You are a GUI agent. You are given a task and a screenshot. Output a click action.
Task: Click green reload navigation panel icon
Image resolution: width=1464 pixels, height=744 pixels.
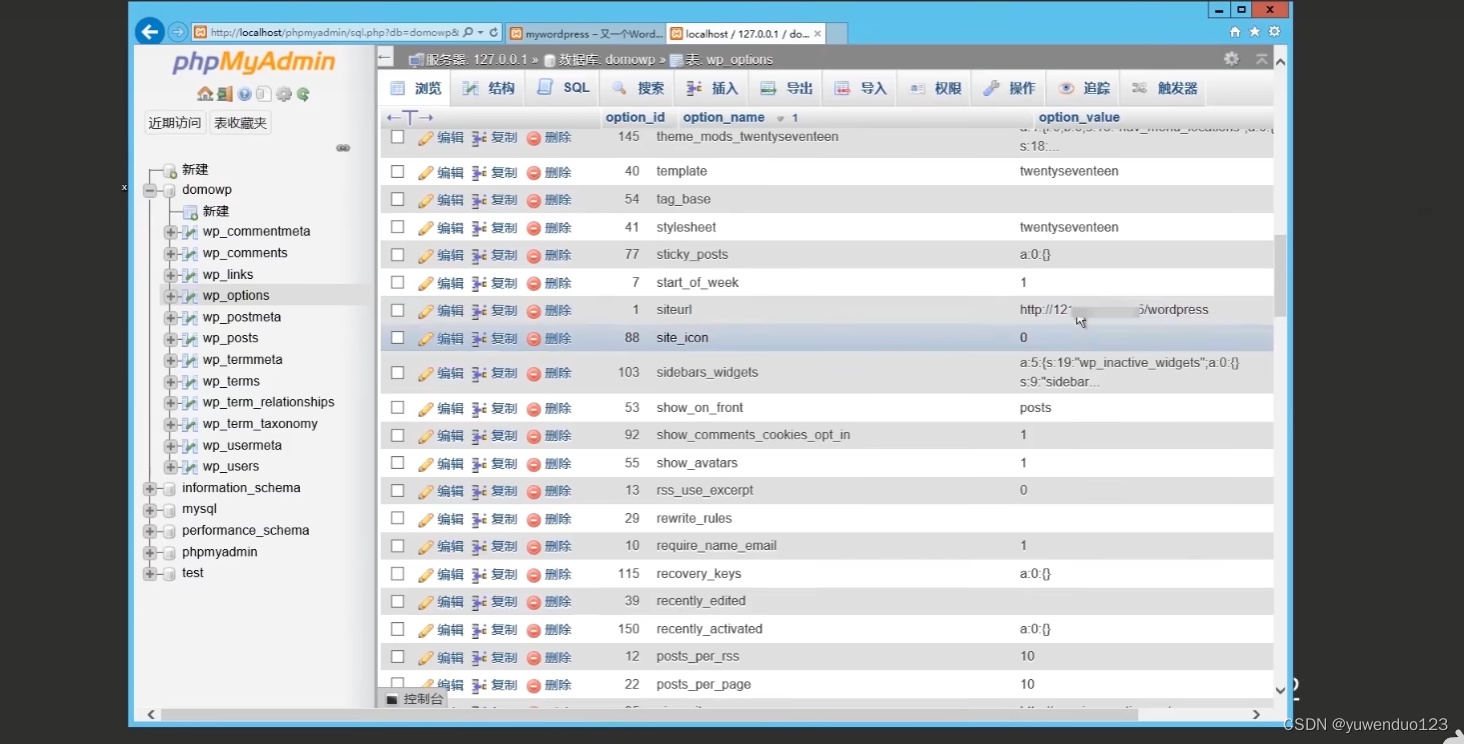(303, 94)
